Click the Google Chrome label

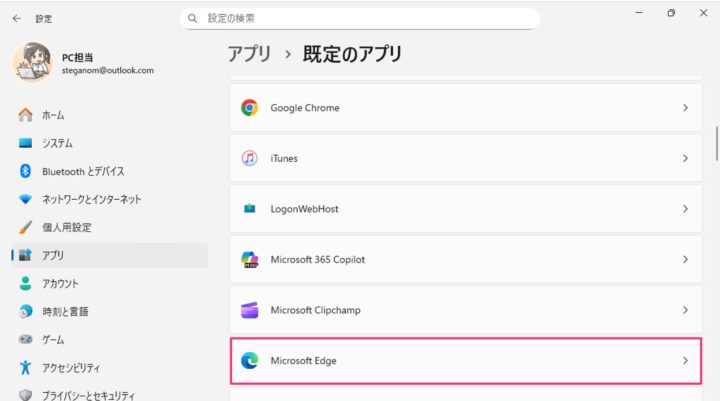pyautogui.click(x=305, y=107)
